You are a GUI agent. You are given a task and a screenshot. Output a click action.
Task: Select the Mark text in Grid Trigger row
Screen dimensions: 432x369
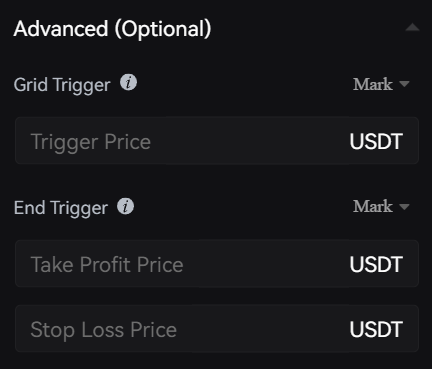pos(373,84)
